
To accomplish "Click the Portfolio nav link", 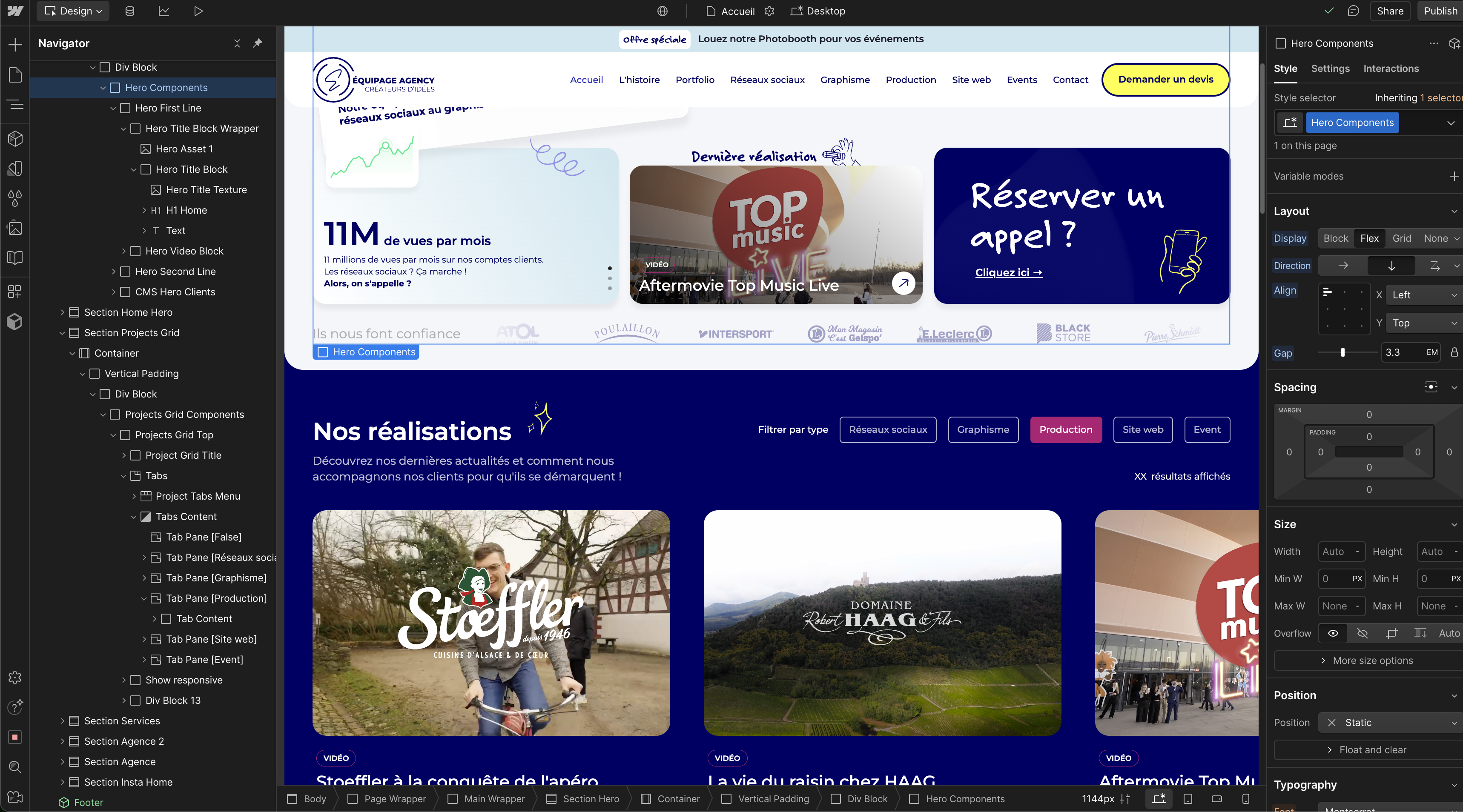I will (694, 80).
